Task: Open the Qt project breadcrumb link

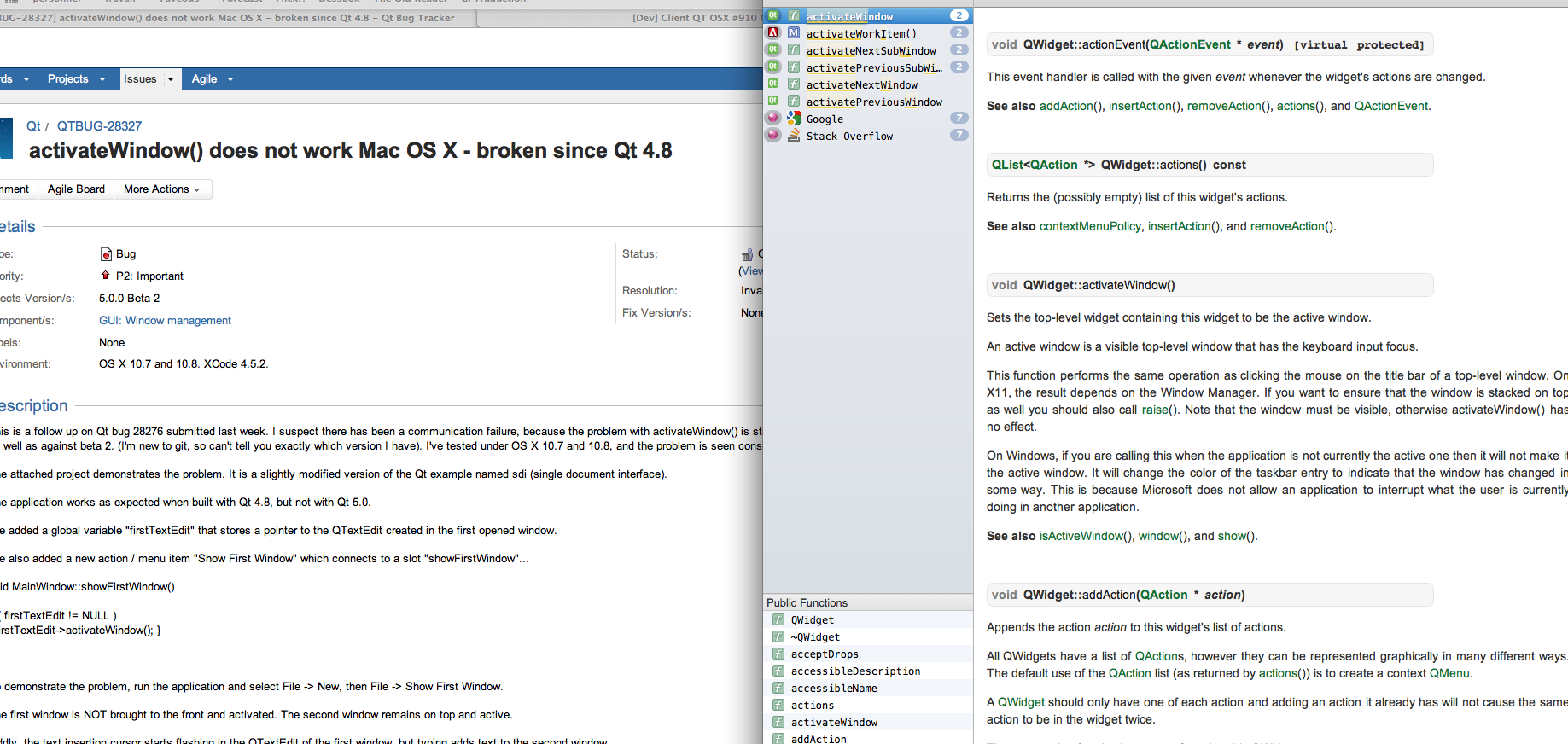Action: pyautogui.click(x=33, y=126)
